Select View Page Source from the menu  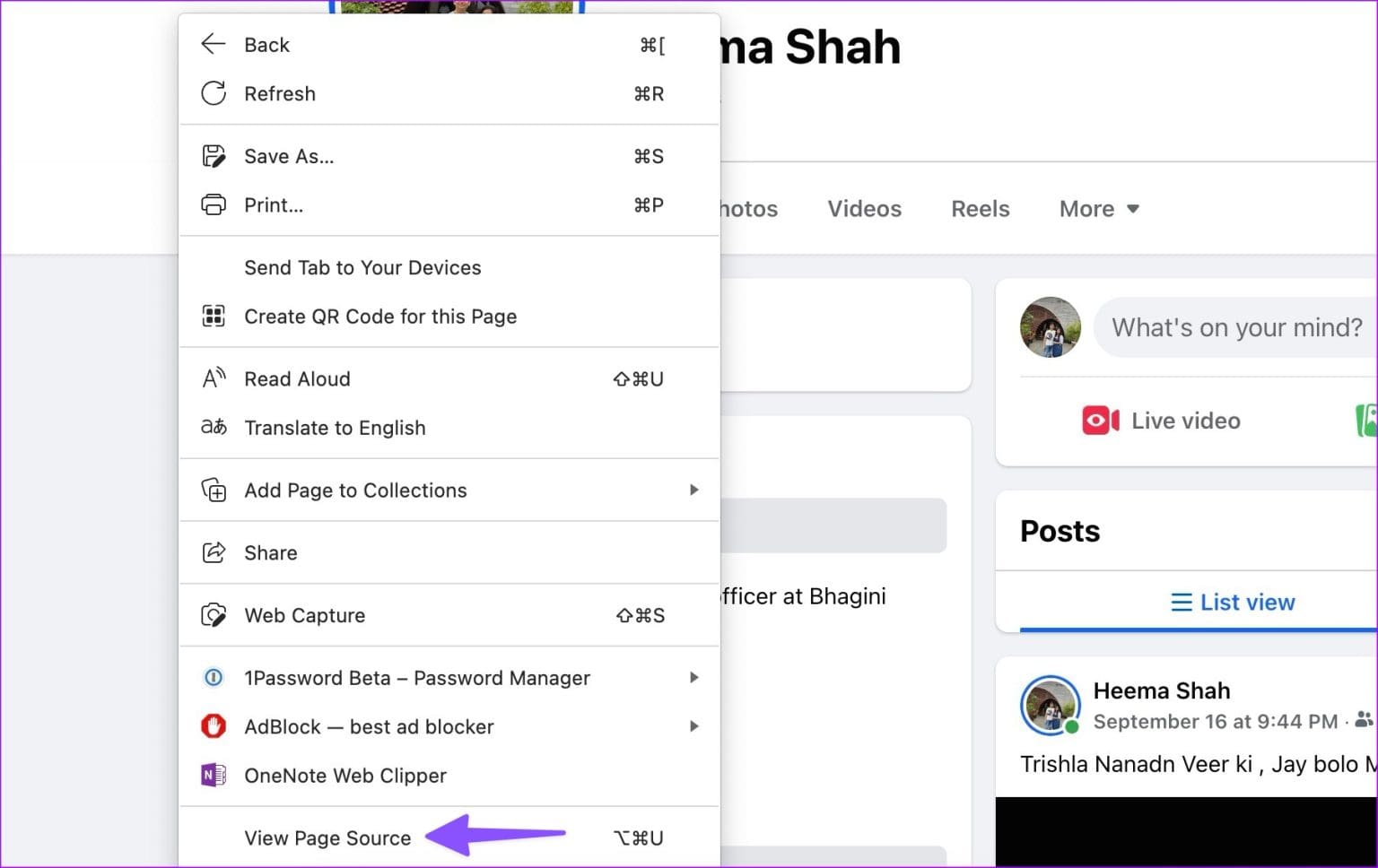(x=327, y=838)
